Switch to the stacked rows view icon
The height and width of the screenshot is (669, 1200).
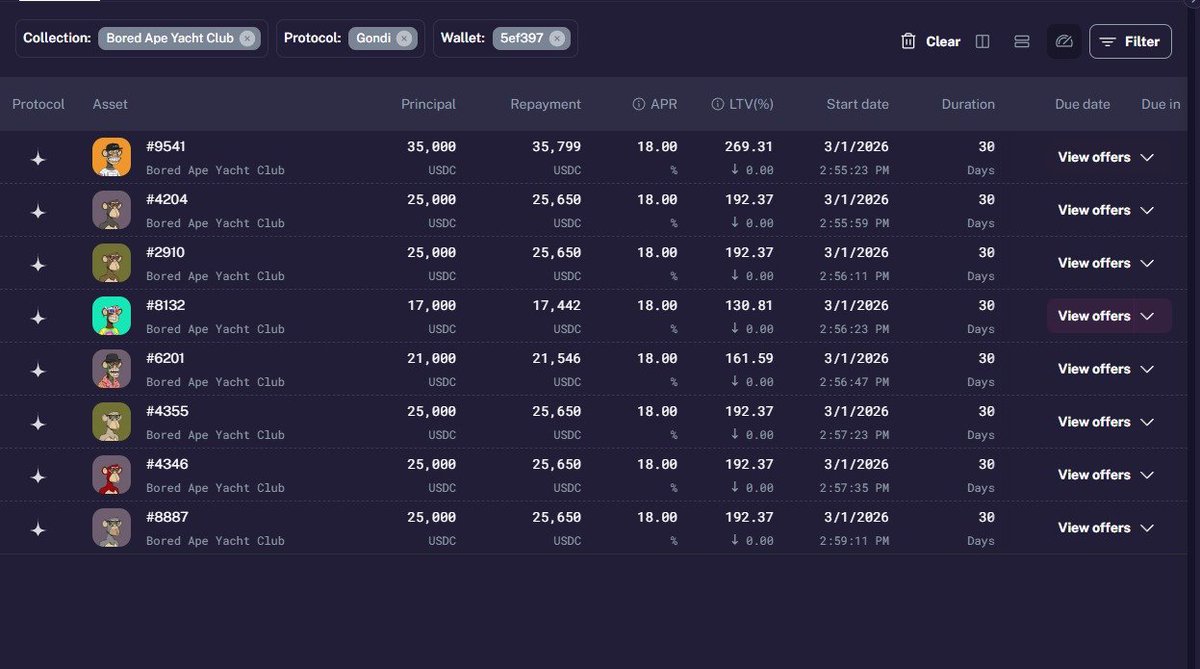click(x=1022, y=41)
